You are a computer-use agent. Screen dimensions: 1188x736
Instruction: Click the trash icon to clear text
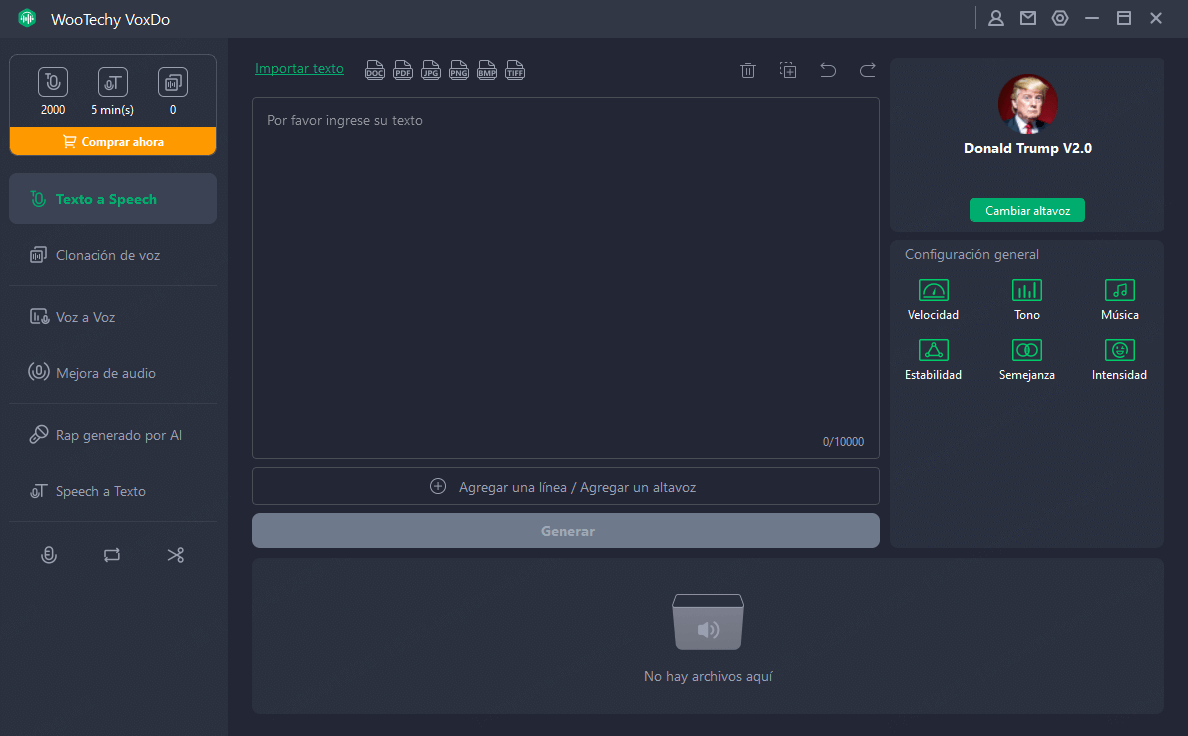pyautogui.click(x=748, y=70)
